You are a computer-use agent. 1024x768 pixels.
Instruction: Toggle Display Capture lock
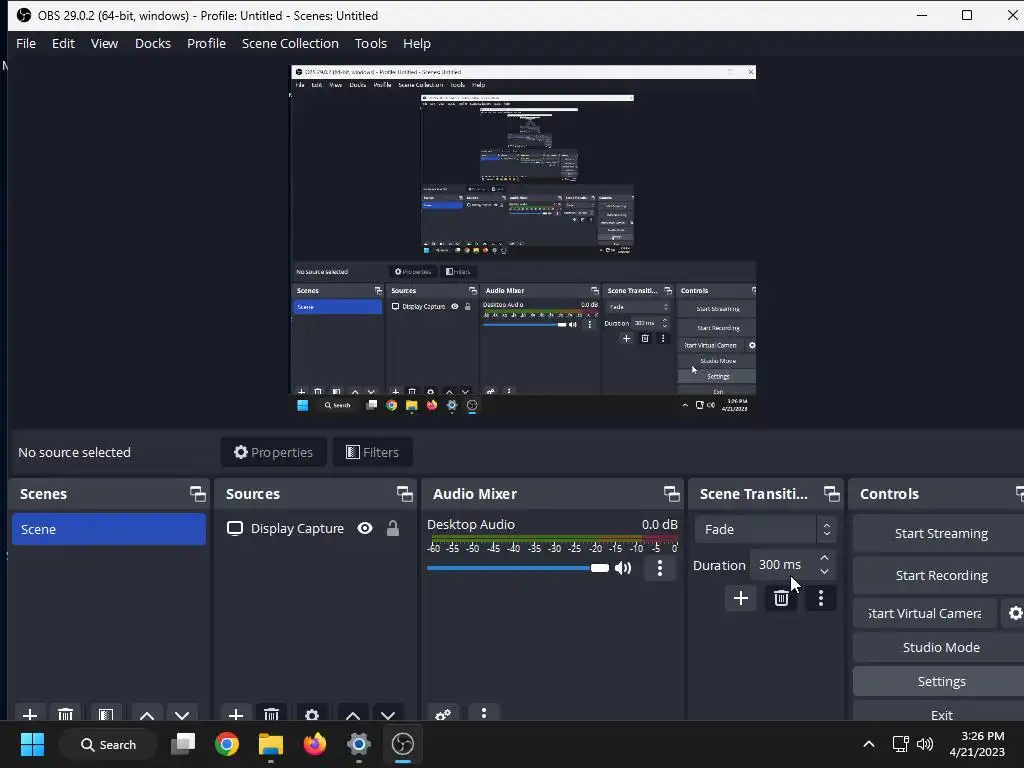392,528
